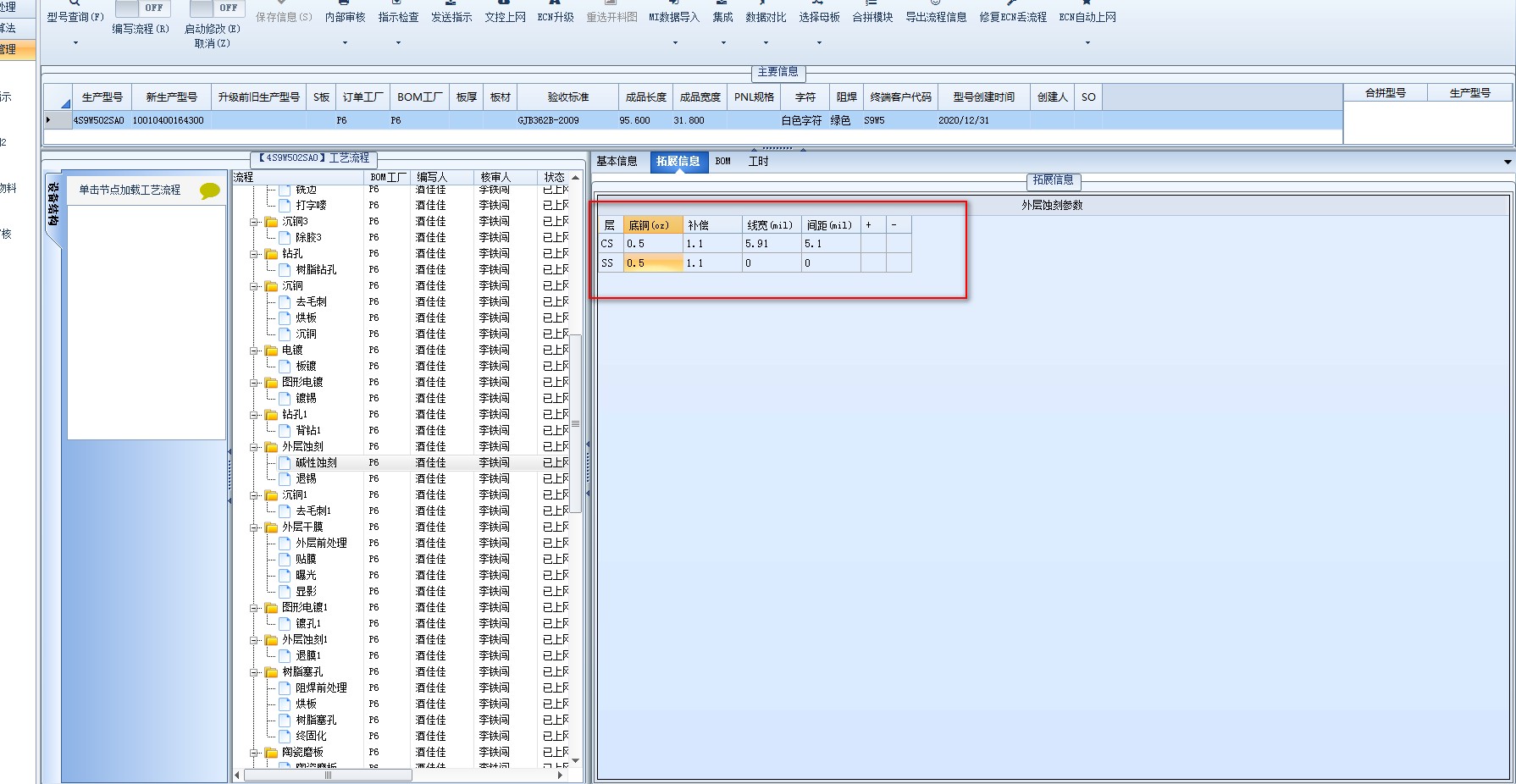Click the folder icon of 电镀
Image resolution: width=1516 pixels, height=784 pixels.
[x=271, y=351]
